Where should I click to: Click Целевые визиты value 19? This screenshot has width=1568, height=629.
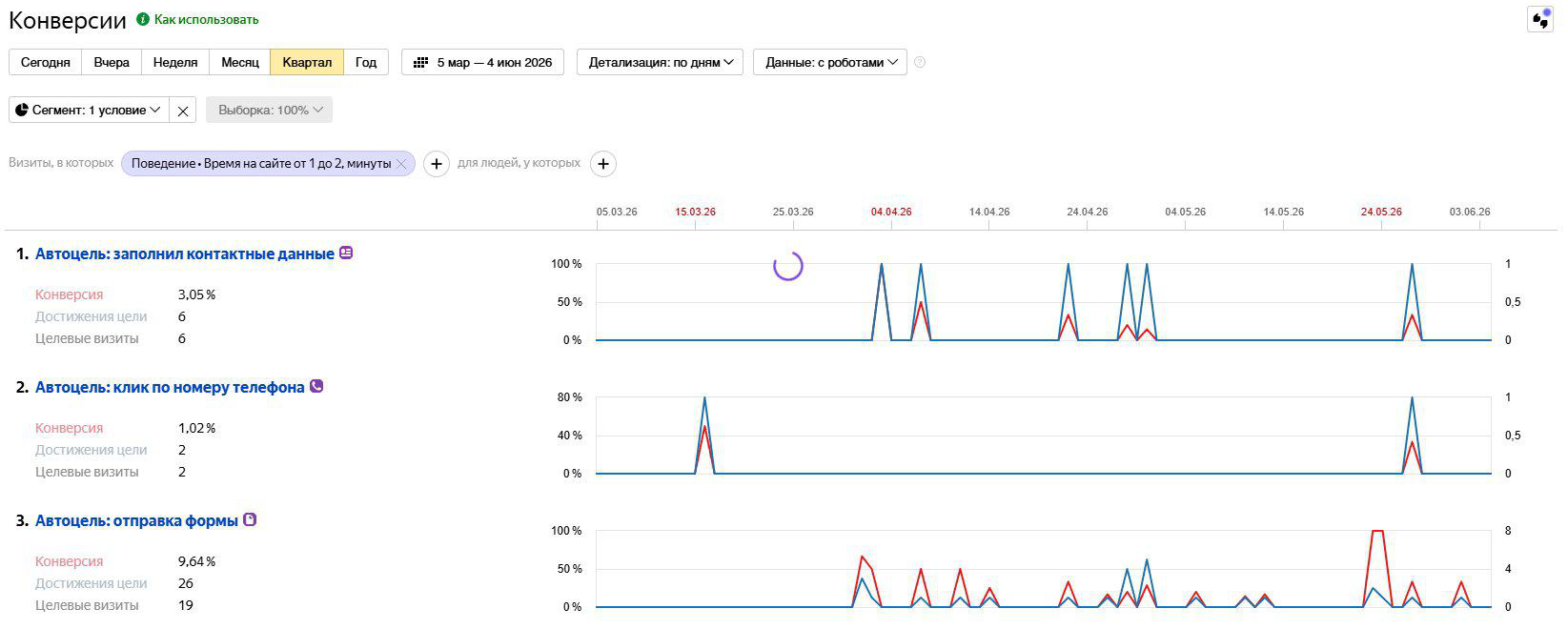click(186, 605)
